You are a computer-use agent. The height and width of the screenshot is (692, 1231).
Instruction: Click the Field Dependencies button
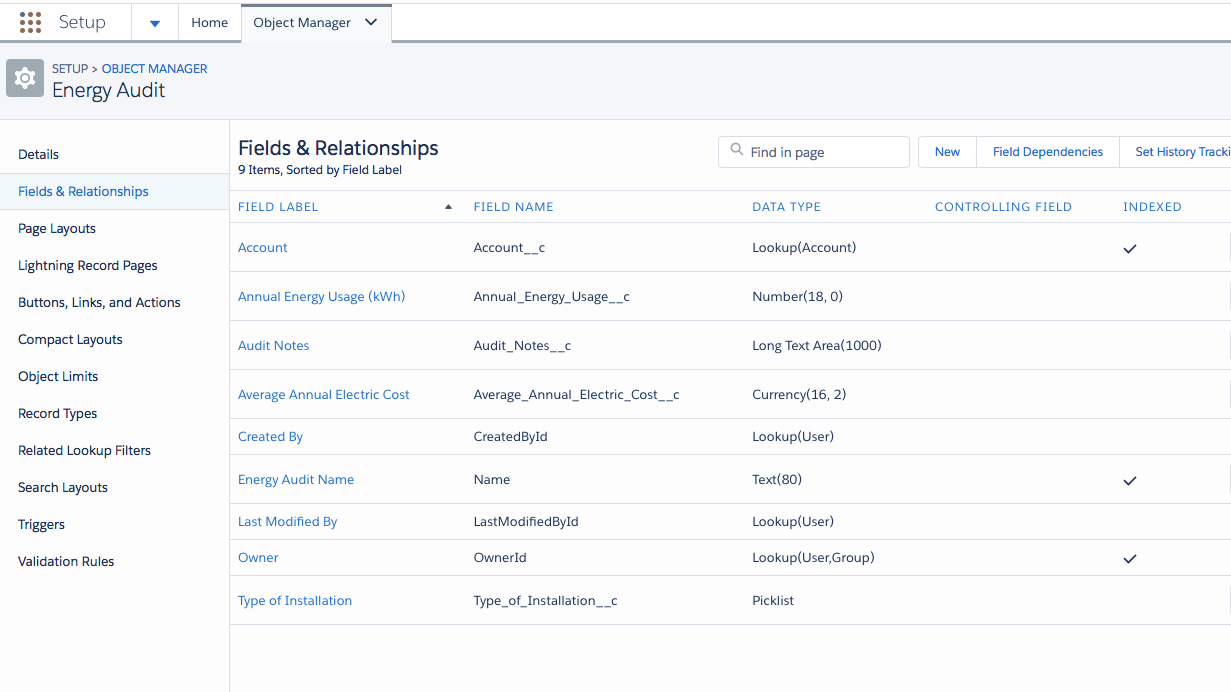(x=1047, y=152)
